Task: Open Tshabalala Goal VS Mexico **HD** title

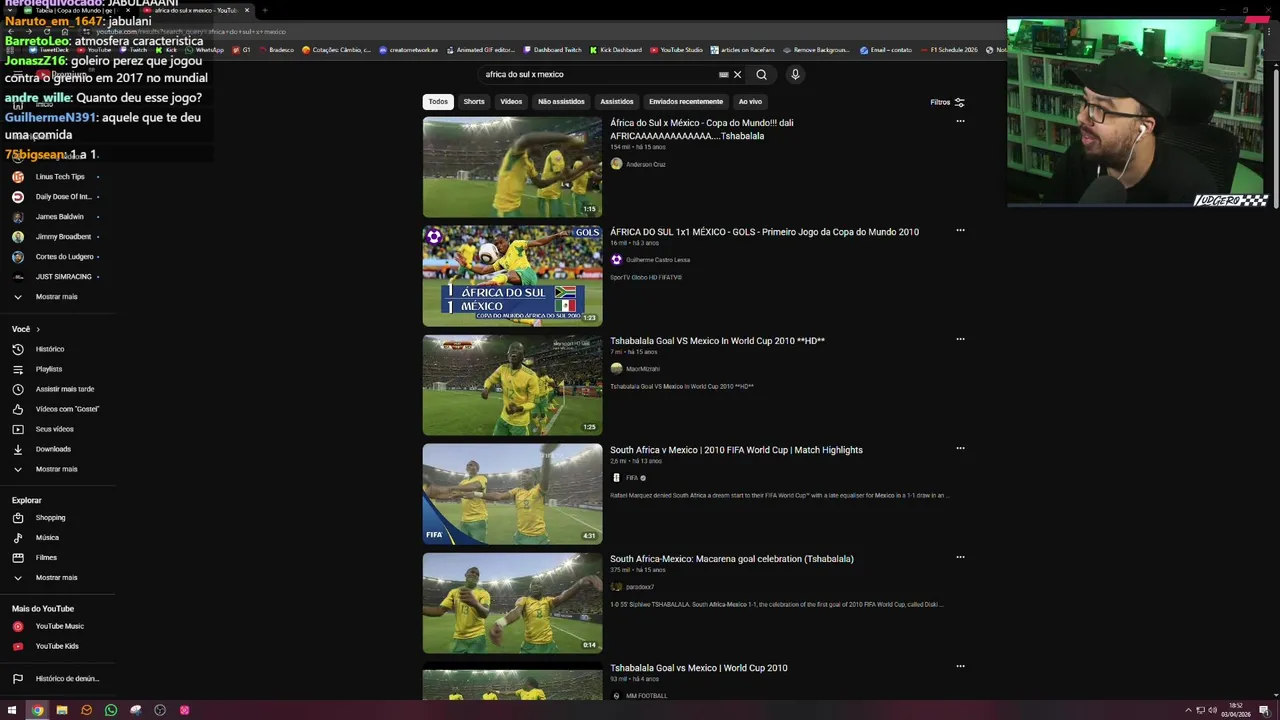Action: (717, 341)
